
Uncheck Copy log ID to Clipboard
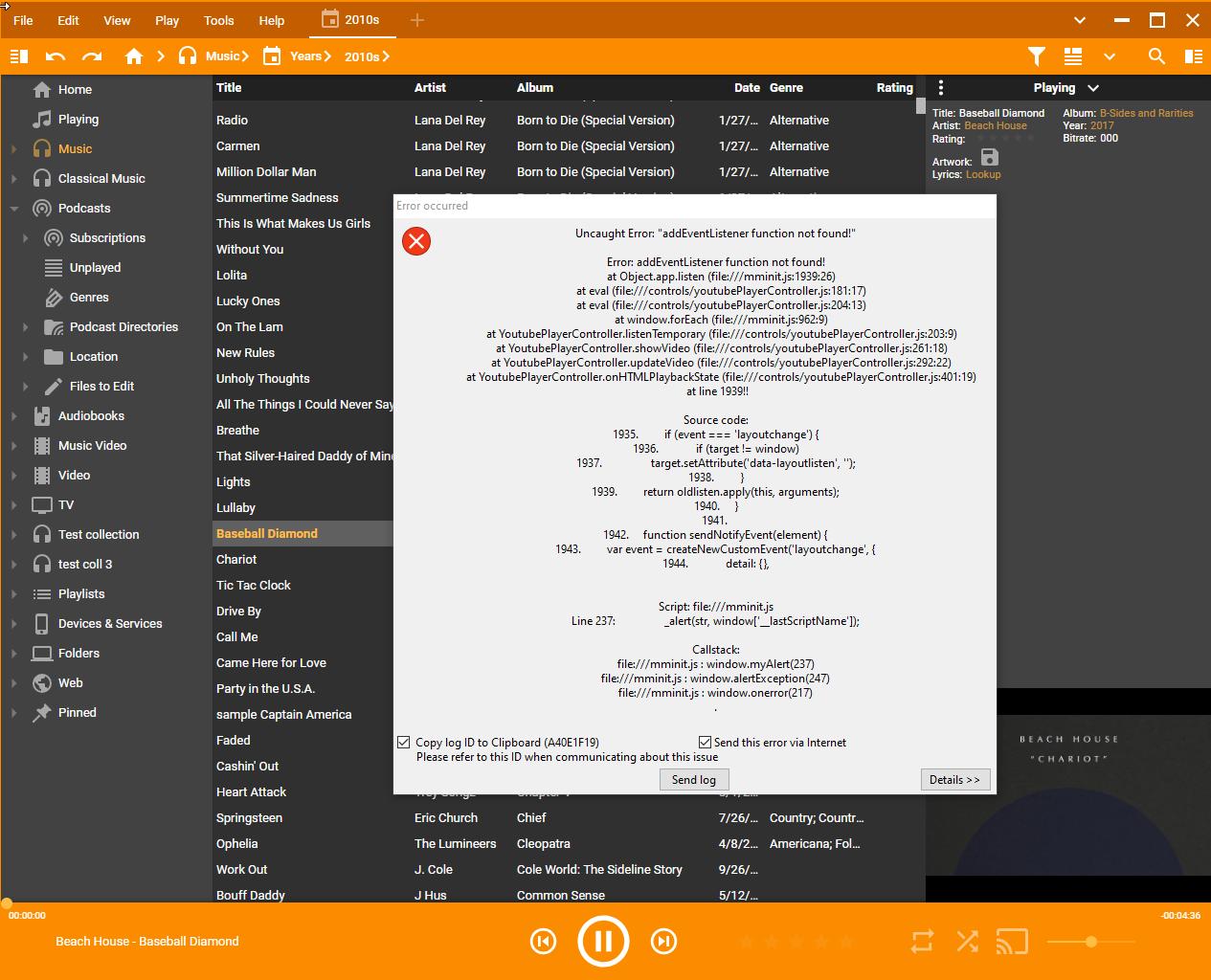point(404,743)
